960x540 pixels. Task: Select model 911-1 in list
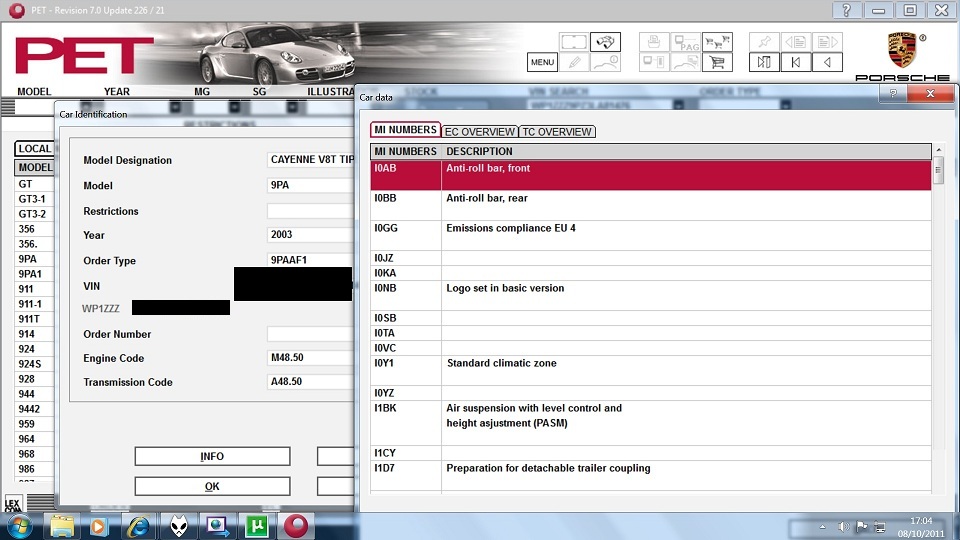[x=34, y=304]
